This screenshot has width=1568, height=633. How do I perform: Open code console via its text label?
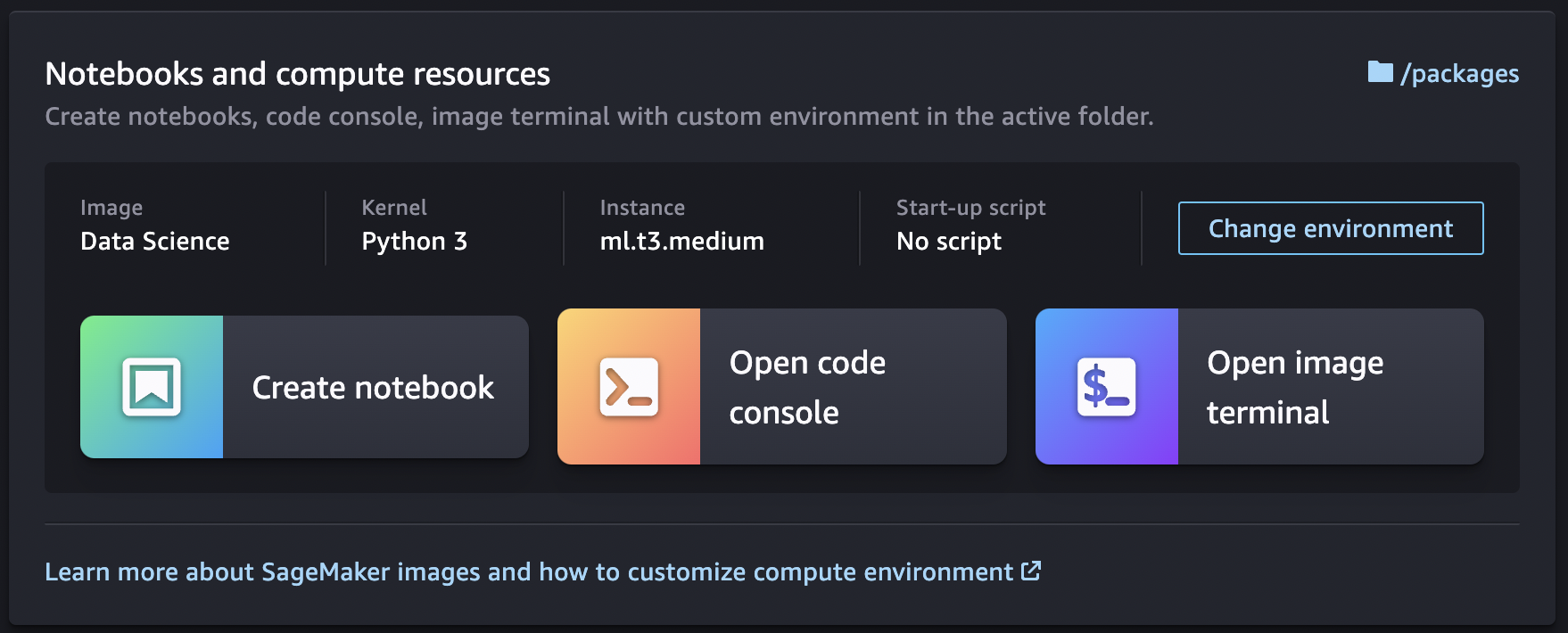[806, 387]
